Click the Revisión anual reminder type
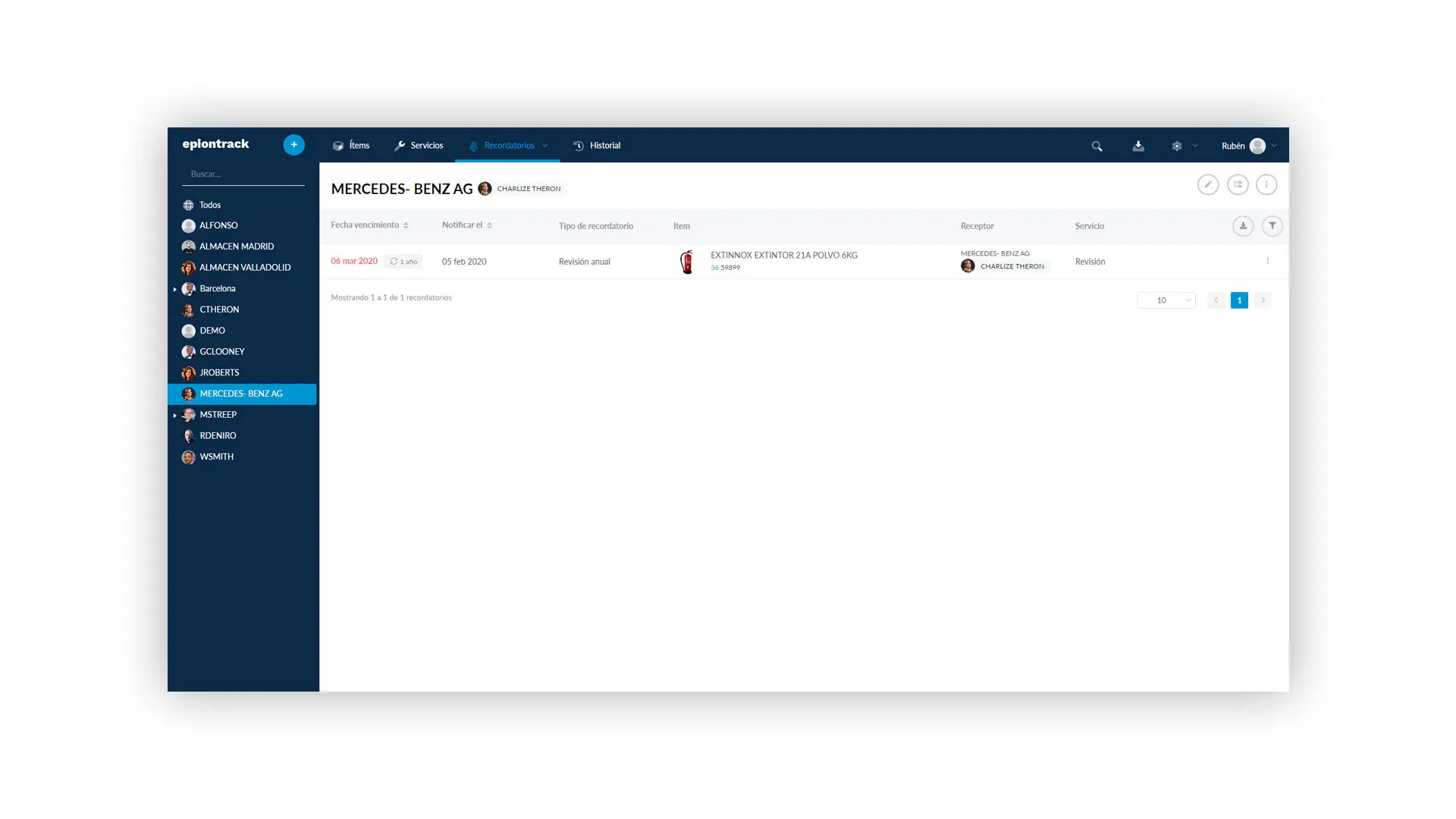Viewport: 1456px width, 819px height. point(585,262)
